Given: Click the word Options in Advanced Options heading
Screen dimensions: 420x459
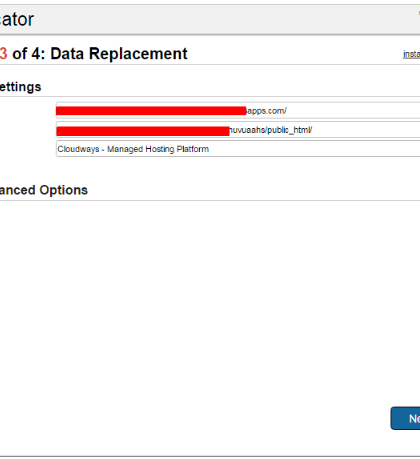Looking at the screenshot, I should (x=64, y=190).
